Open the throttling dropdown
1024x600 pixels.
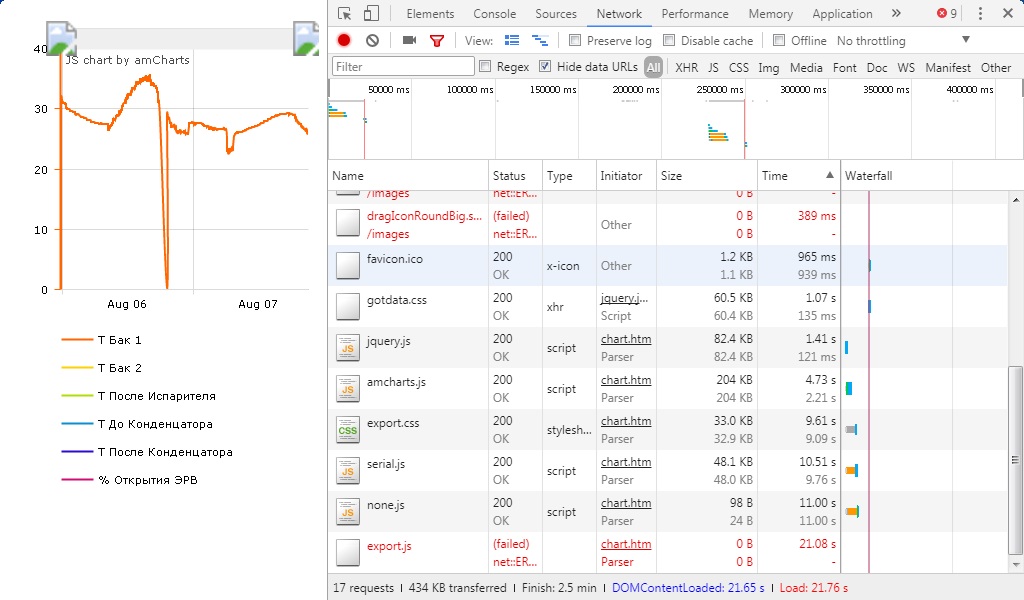(966, 40)
